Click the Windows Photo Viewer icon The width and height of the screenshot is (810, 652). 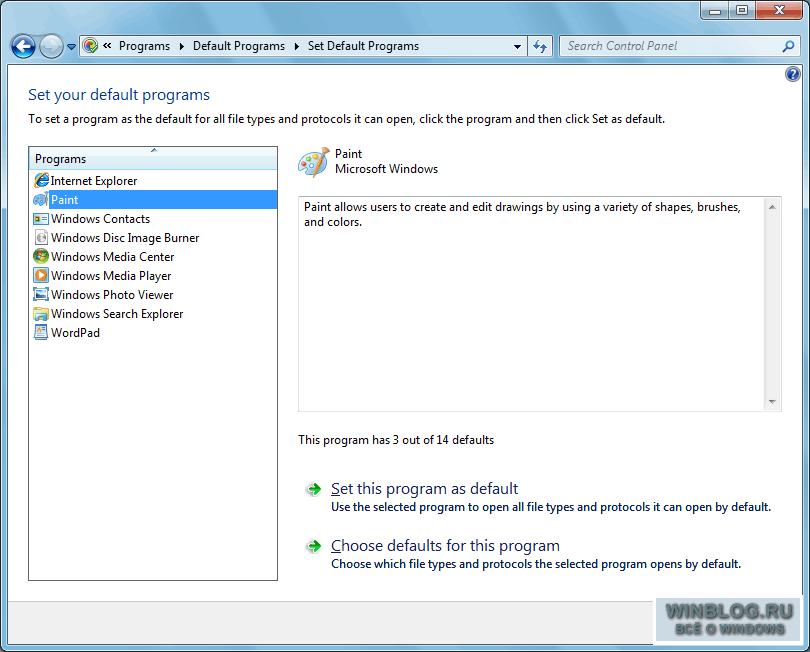(41, 294)
